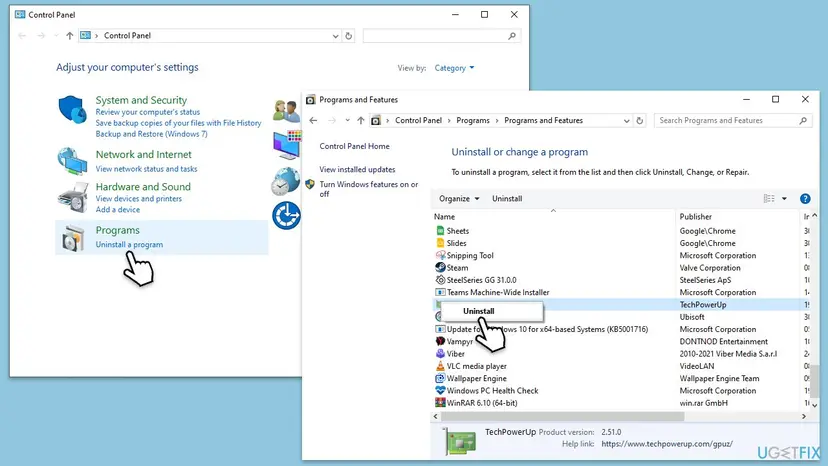Click the Review your computer's status link

pyautogui.click(x=147, y=112)
